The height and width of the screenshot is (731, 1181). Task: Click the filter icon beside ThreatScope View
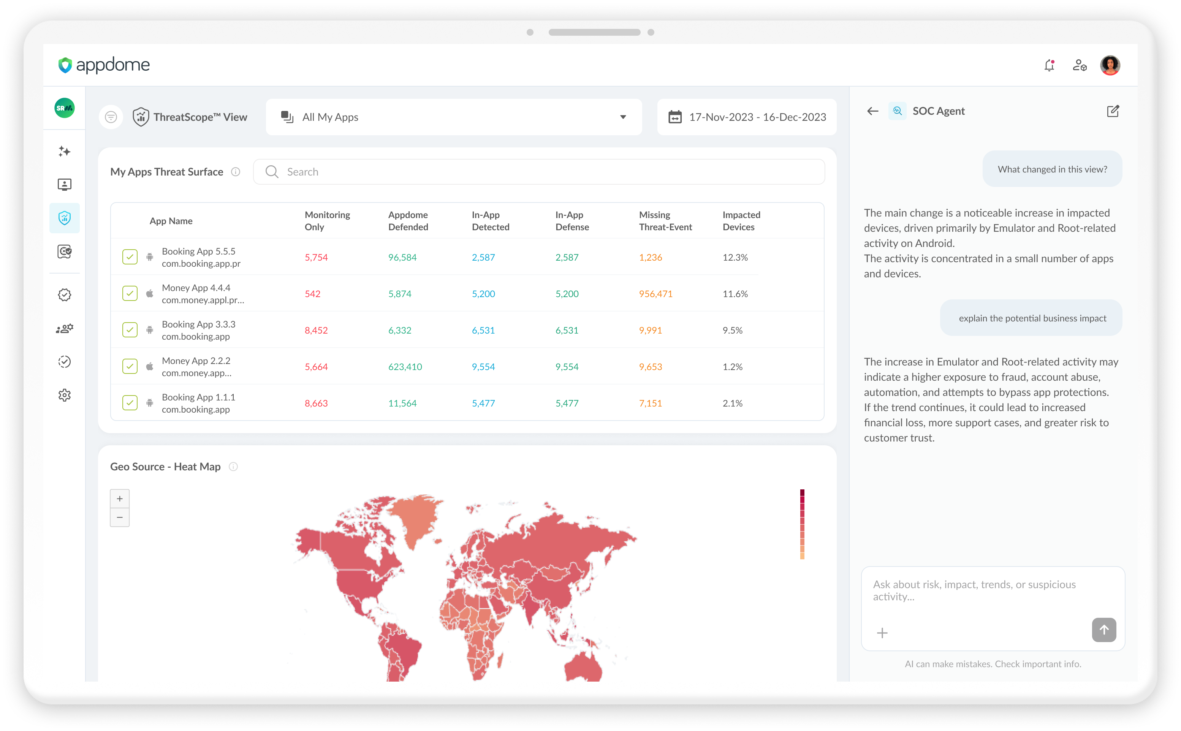tap(111, 117)
